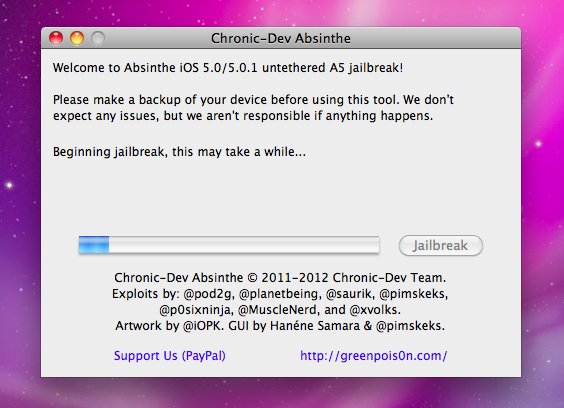Click the copyright 2011-2012 Chronic-Dev Team line

click(280, 278)
